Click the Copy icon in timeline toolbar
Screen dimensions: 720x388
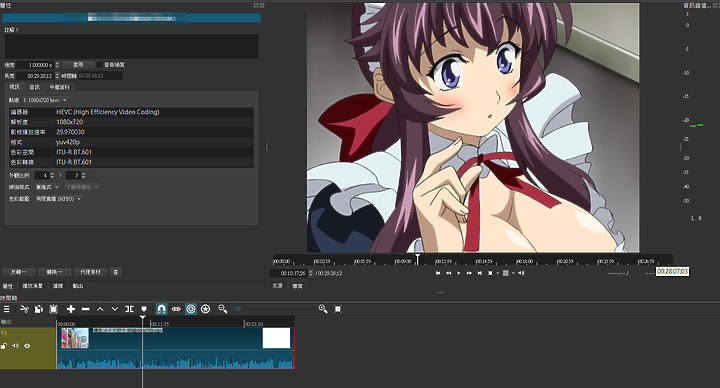tap(39, 309)
